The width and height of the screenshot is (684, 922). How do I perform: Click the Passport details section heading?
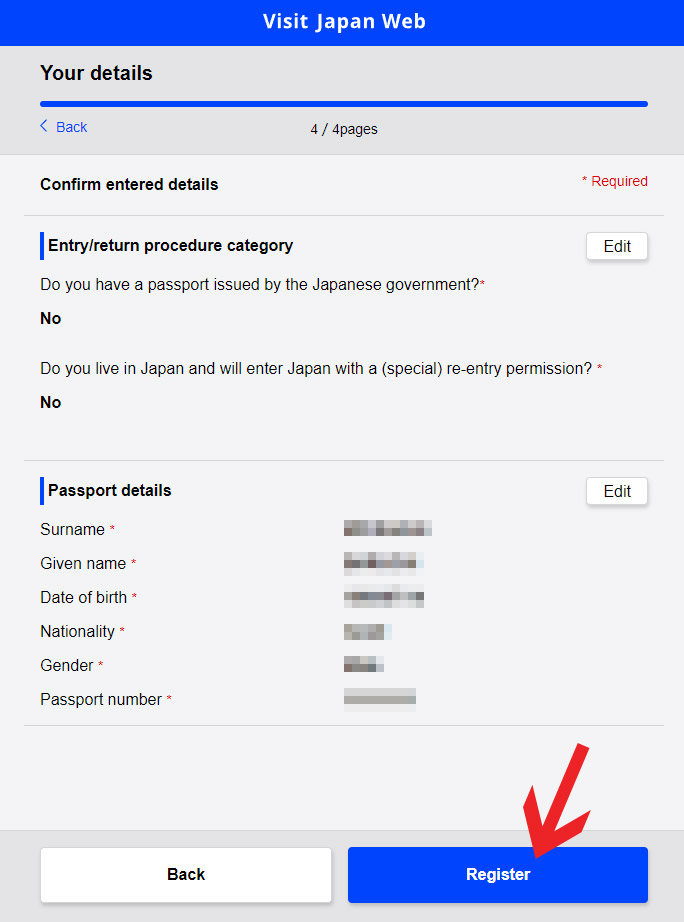click(x=110, y=490)
